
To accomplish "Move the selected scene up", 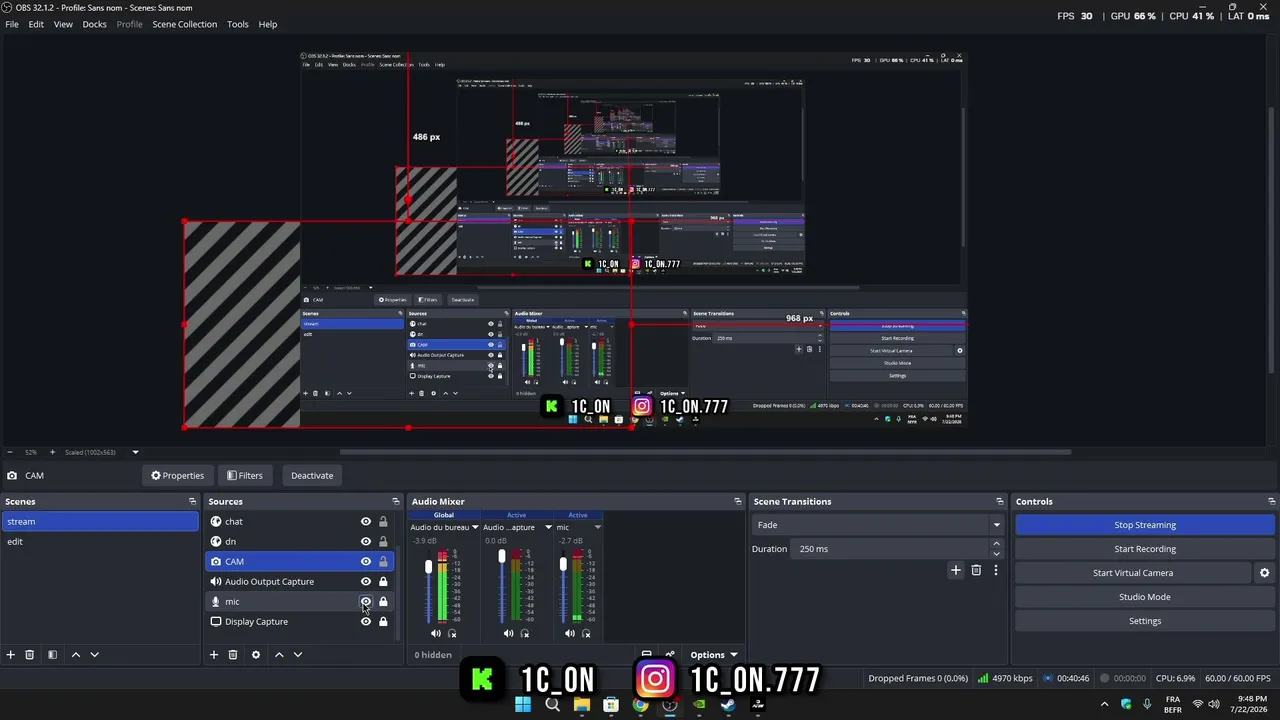I will coord(75,654).
